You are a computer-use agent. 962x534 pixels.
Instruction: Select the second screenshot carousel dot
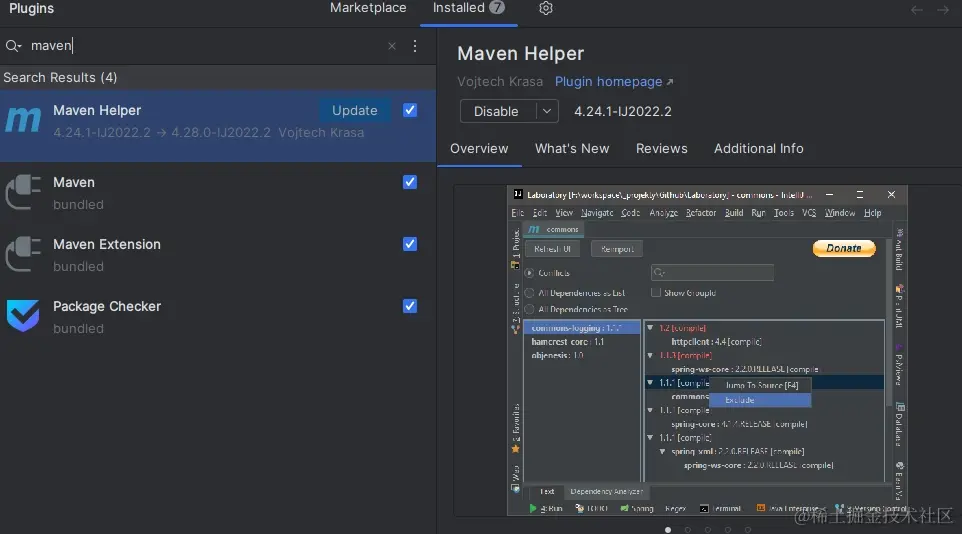tap(688, 530)
